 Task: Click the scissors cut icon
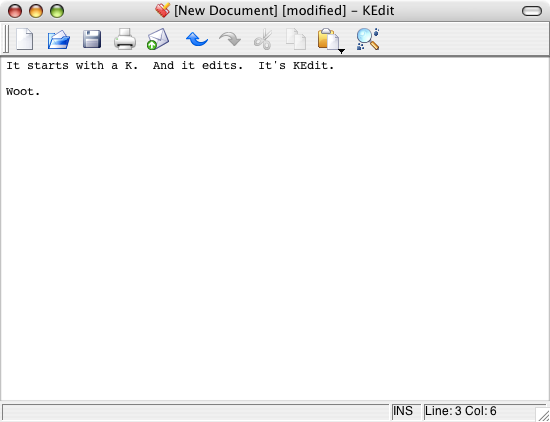point(263,39)
